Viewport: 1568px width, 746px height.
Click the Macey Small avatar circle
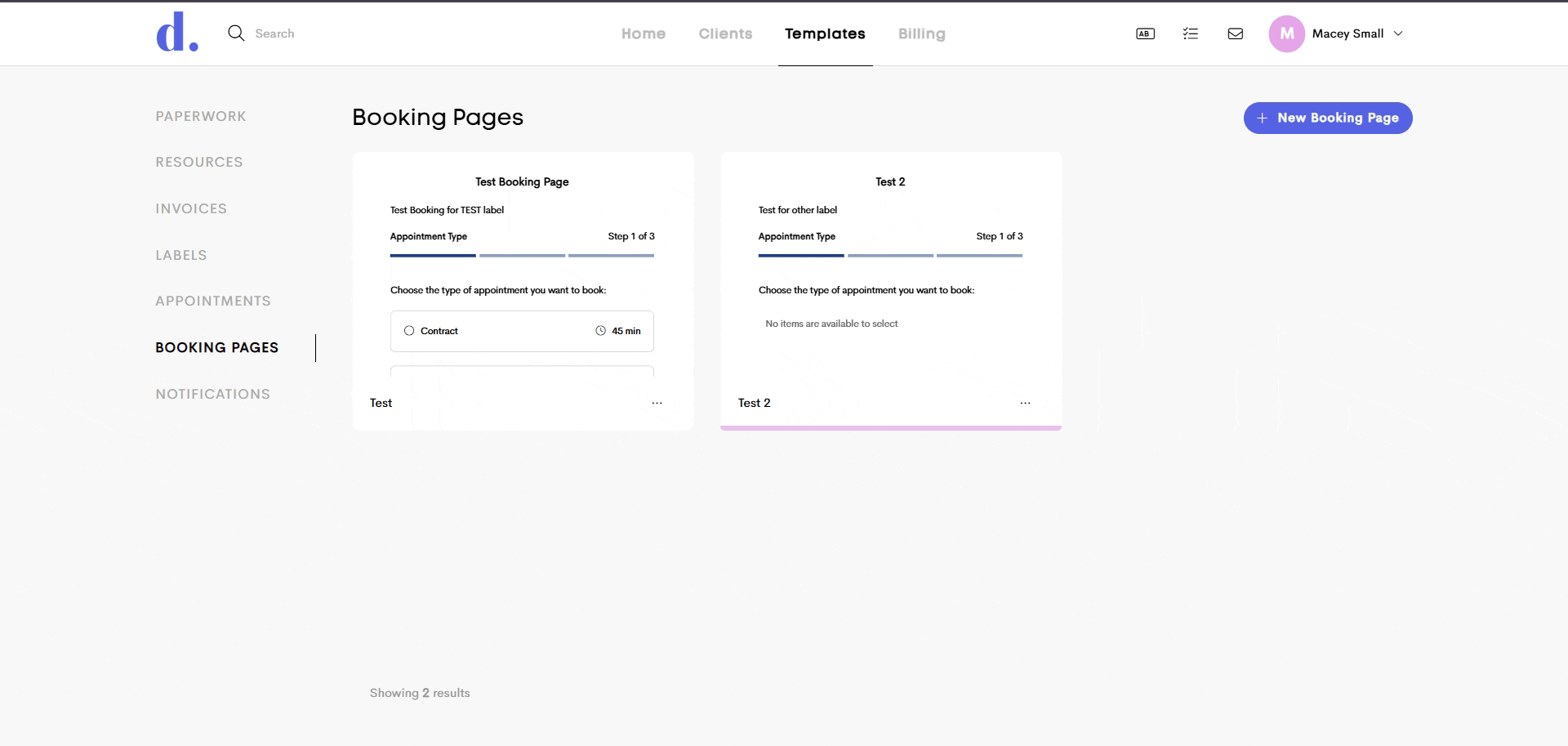pyautogui.click(x=1286, y=34)
